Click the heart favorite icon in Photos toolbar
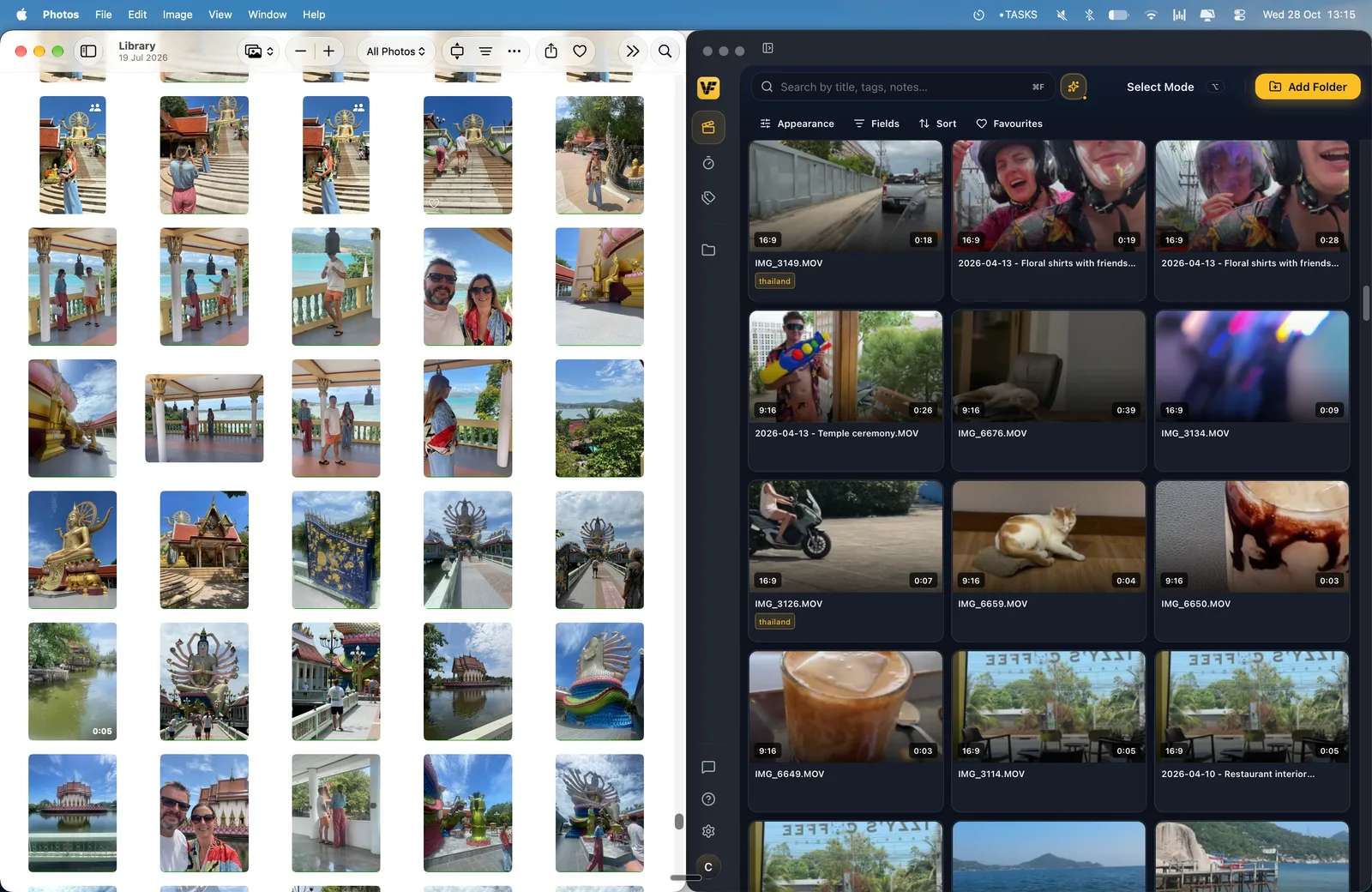This screenshot has width=1372, height=892. click(580, 51)
